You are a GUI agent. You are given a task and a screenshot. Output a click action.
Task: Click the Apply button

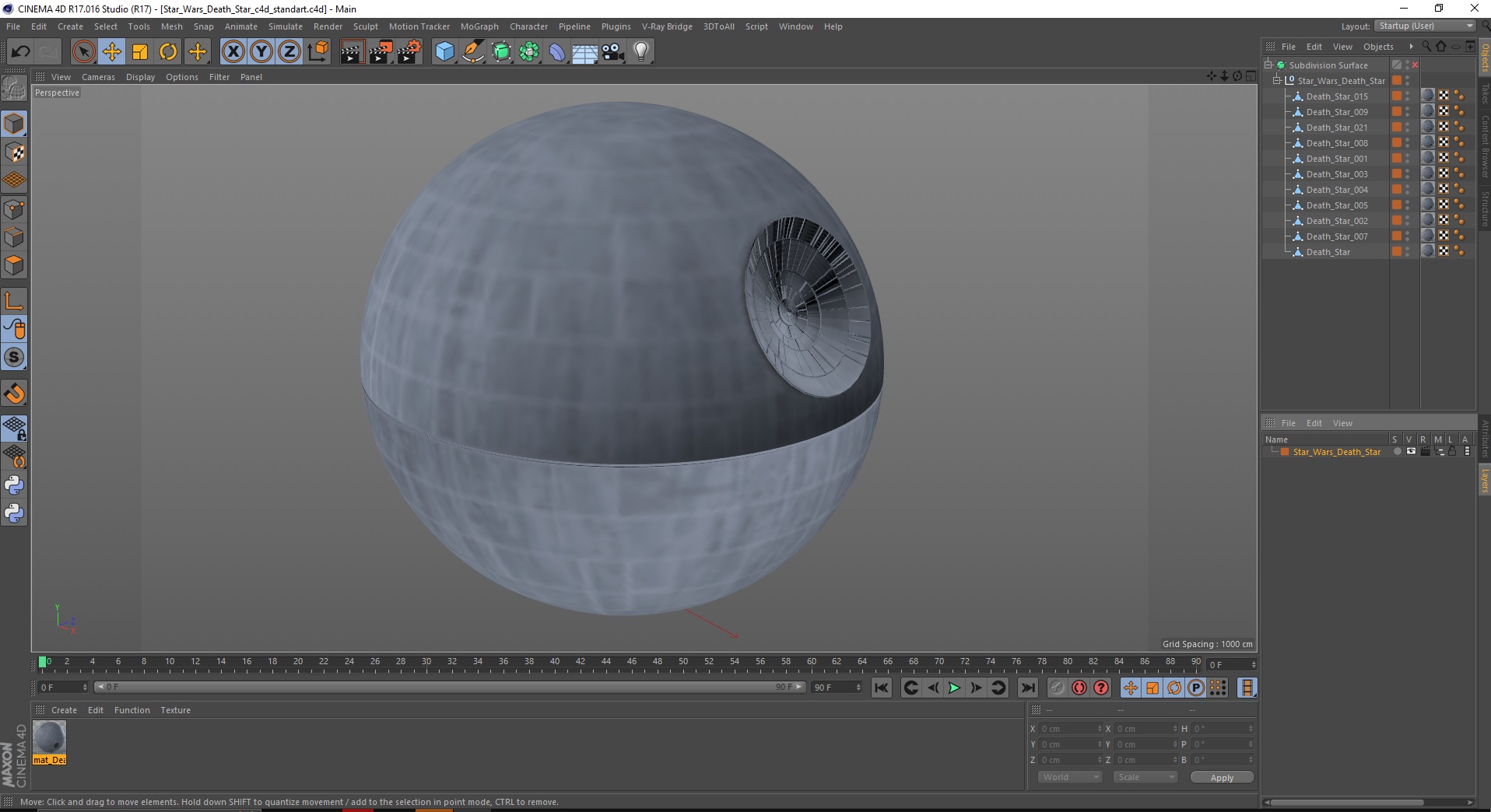[x=1222, y=777]
